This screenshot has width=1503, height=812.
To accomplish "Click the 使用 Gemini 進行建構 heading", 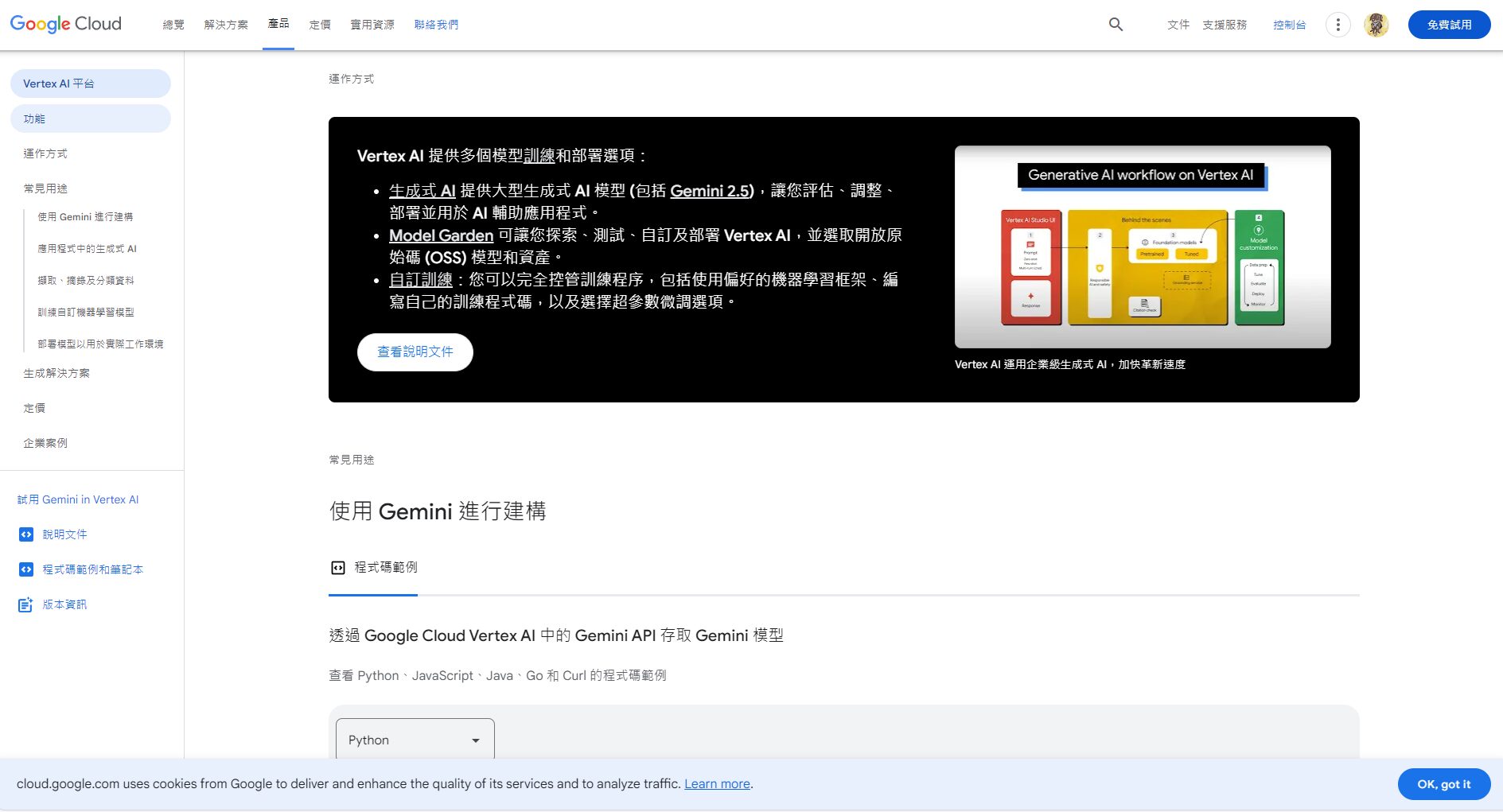I will pyautogui.click(x=438, y=511).
